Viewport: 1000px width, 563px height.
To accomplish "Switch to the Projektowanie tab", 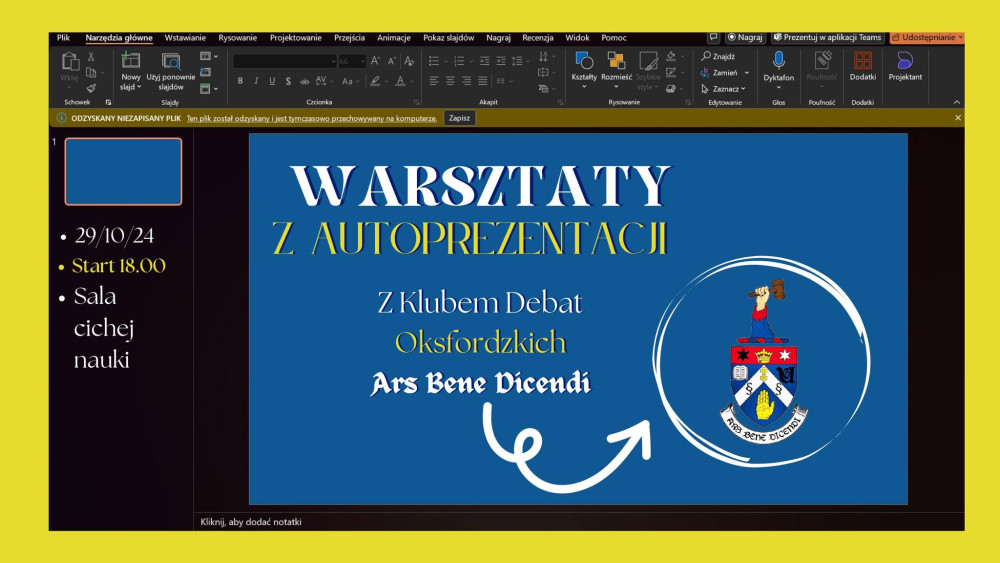I will click(x=295, y=38).
